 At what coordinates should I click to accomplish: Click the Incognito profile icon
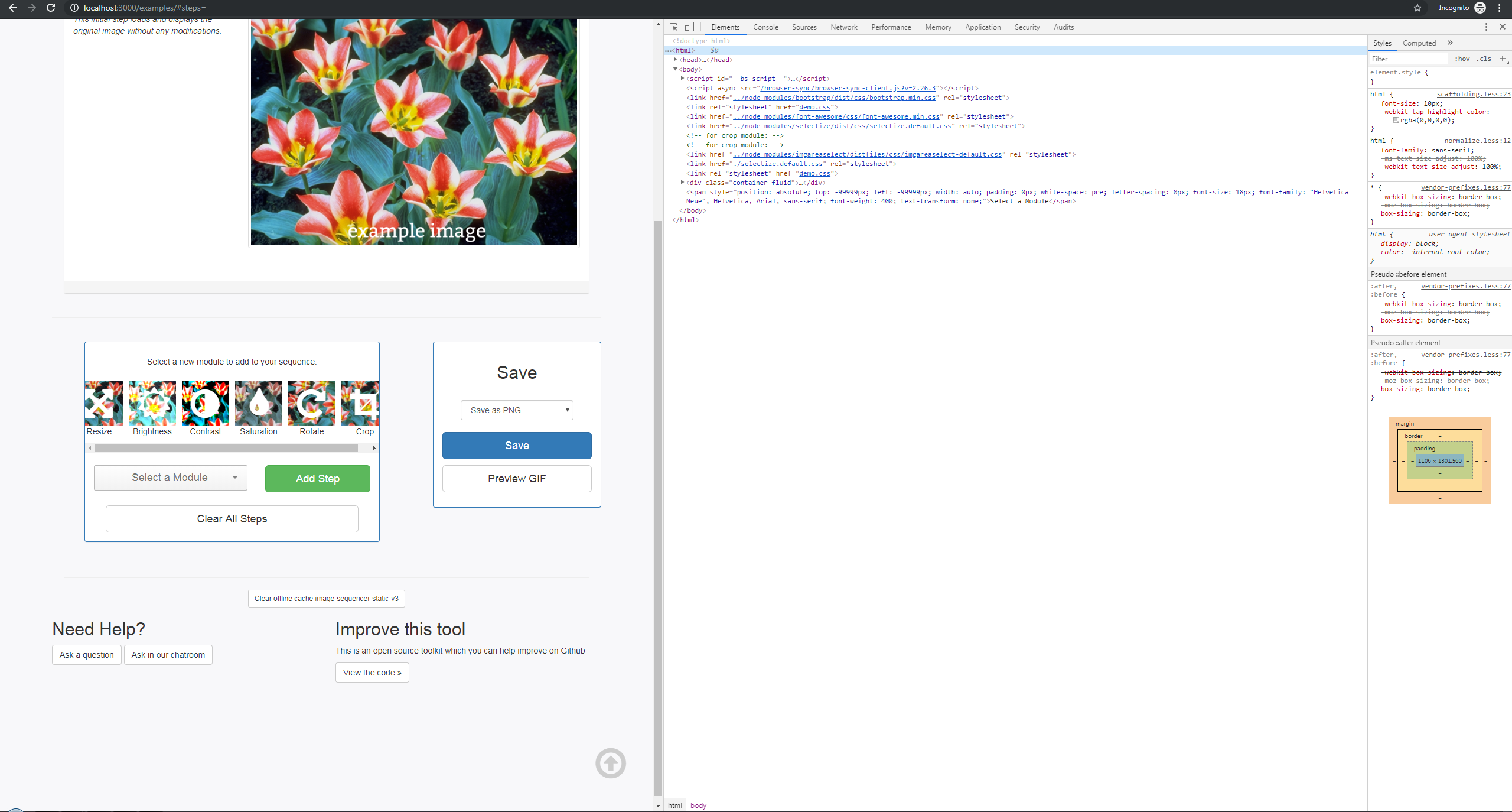coord(1480,8)
